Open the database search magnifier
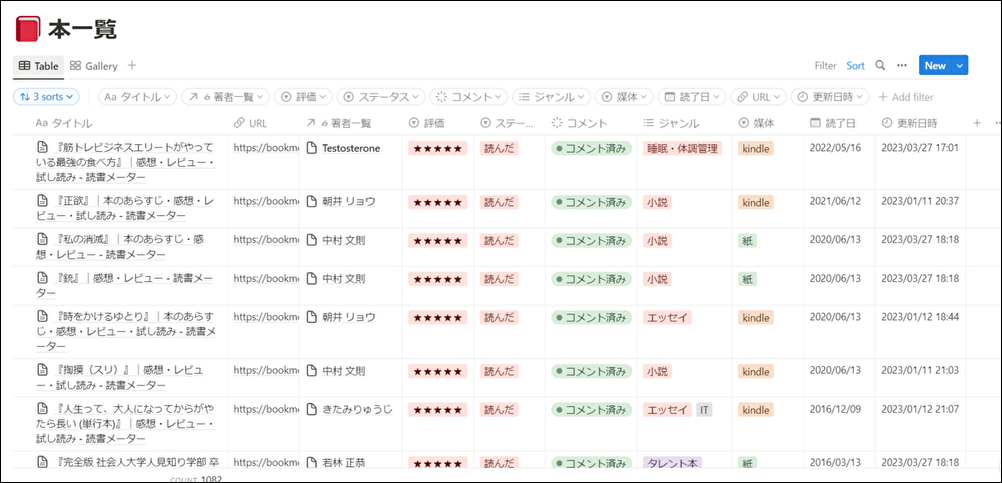 tap(880, 65)
